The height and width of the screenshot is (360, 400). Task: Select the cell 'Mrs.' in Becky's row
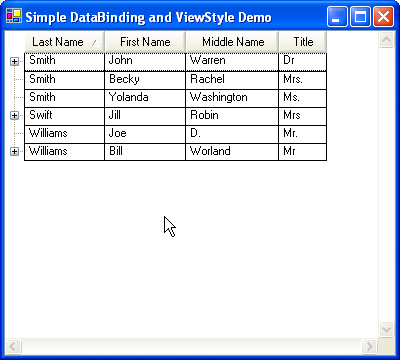(x=303, y=80)
